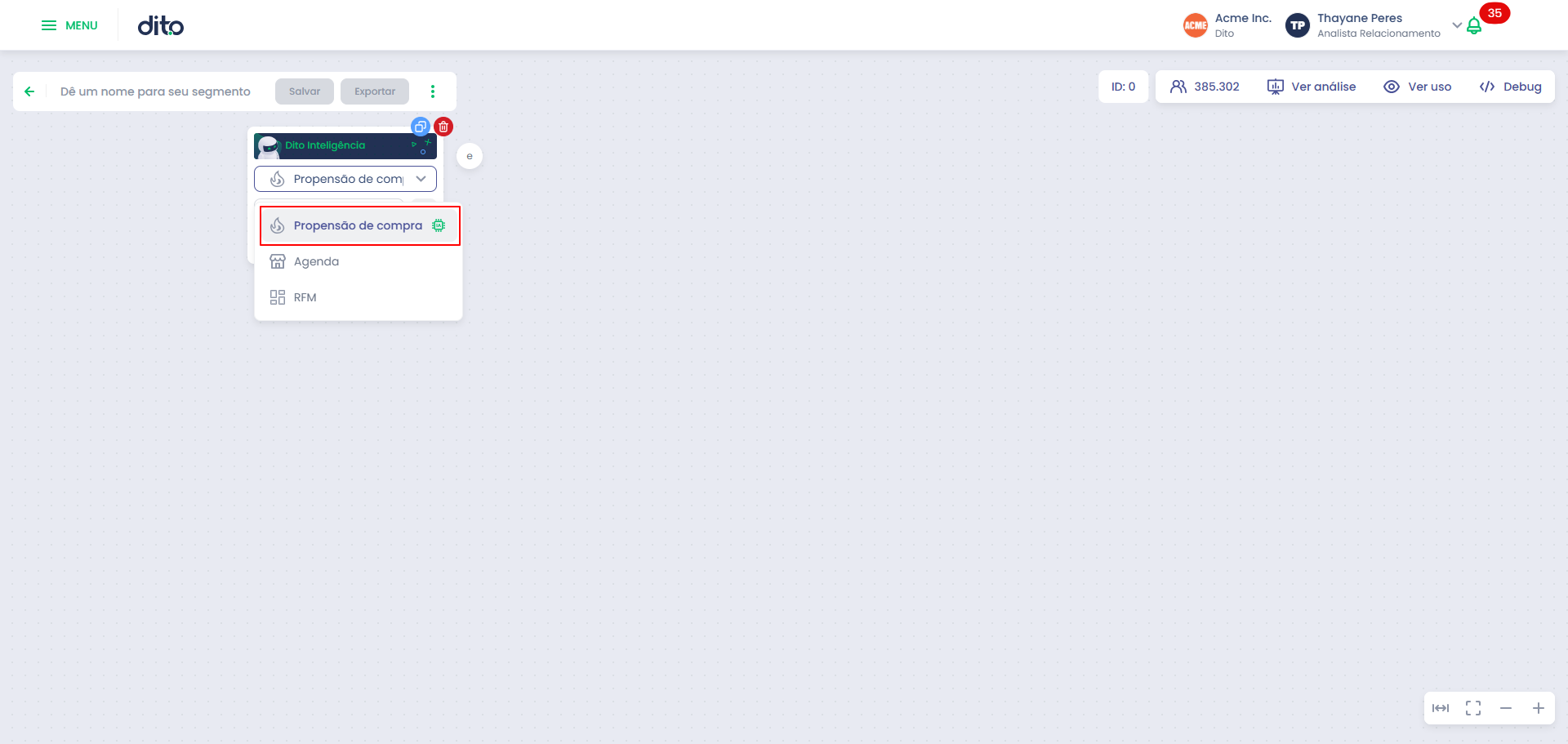Toggle the fullscreen view icon

[x=1473, y=708]
